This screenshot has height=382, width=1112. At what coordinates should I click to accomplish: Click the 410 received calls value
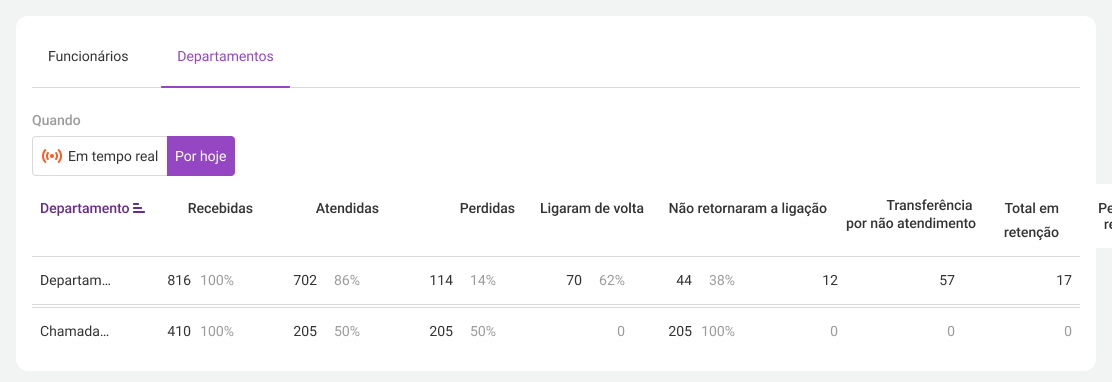click(x=179, y=331)
